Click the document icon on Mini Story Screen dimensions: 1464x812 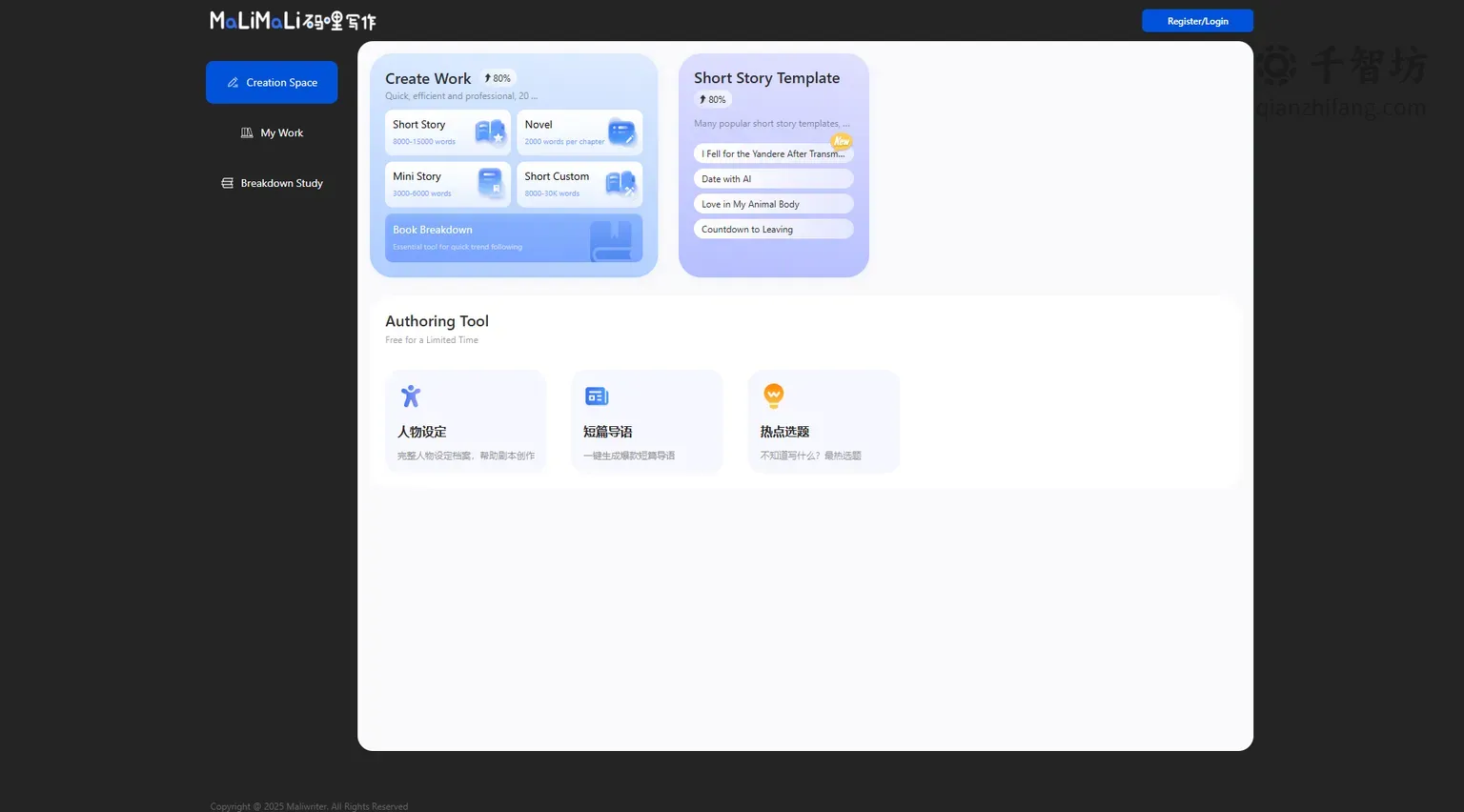490,182
